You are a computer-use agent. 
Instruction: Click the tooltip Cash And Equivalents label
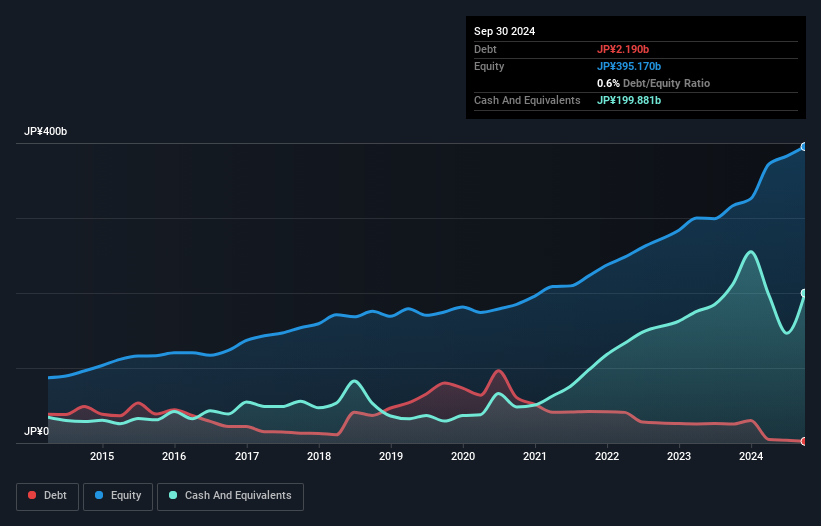coord(527,100)
